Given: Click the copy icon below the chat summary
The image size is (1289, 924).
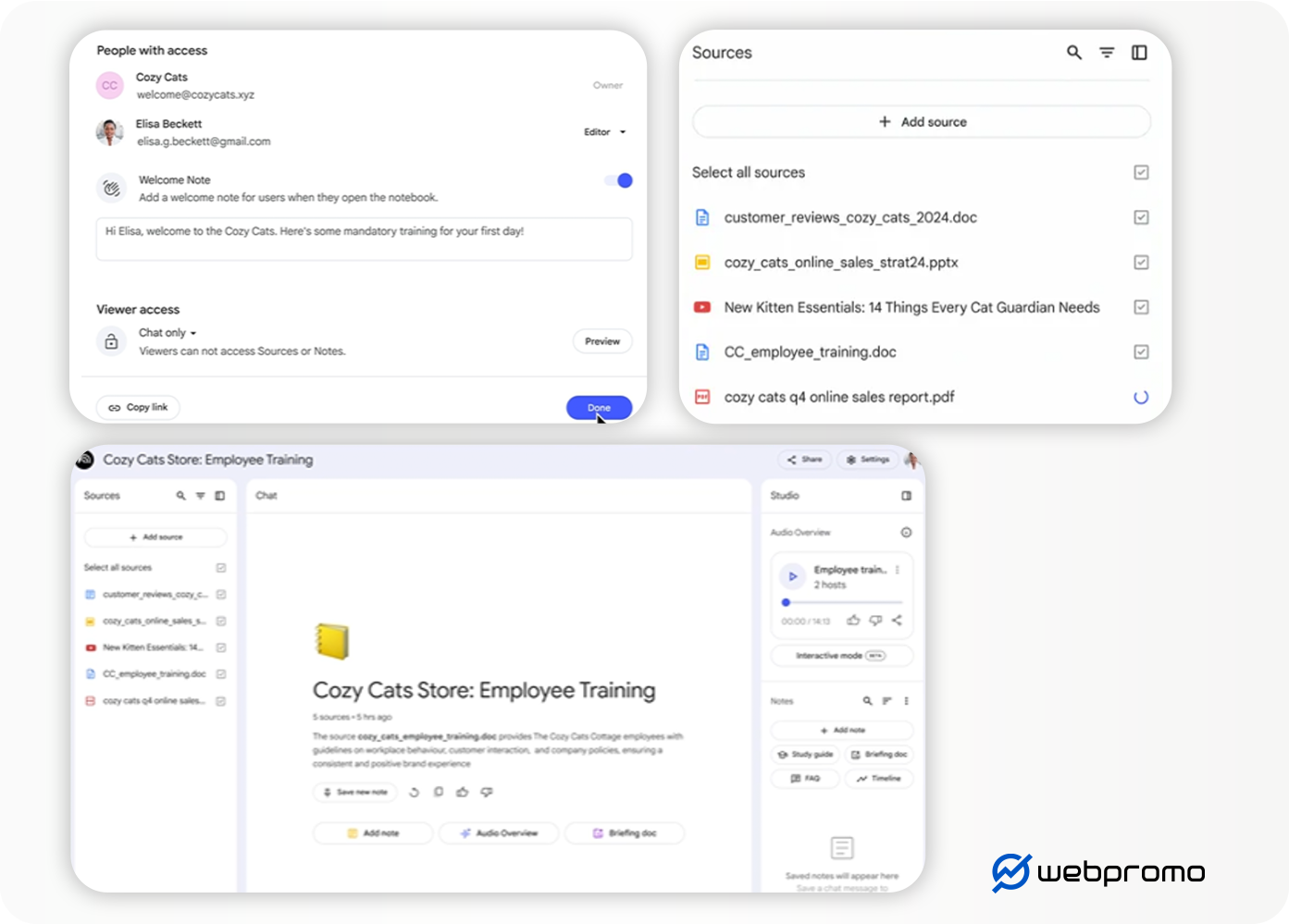Looking at the screenshot, I should tap(439, 792).
